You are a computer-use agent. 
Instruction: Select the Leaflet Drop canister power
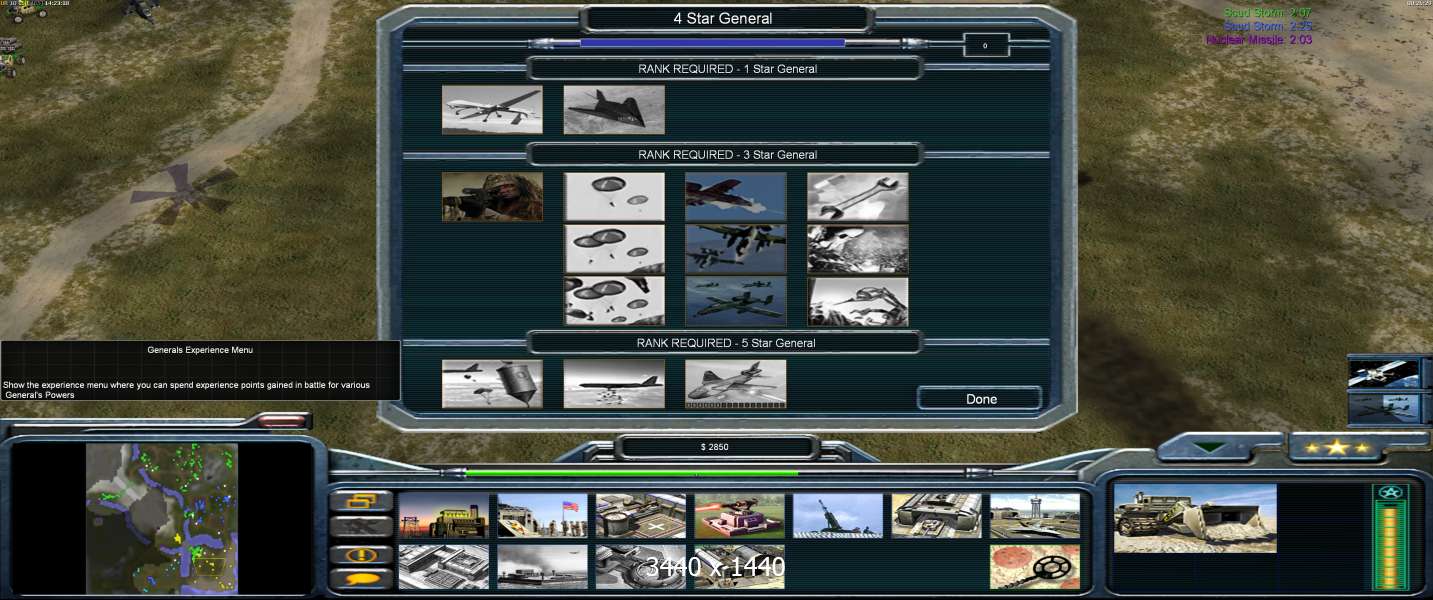pyautogui.click(x=492, y=384)
